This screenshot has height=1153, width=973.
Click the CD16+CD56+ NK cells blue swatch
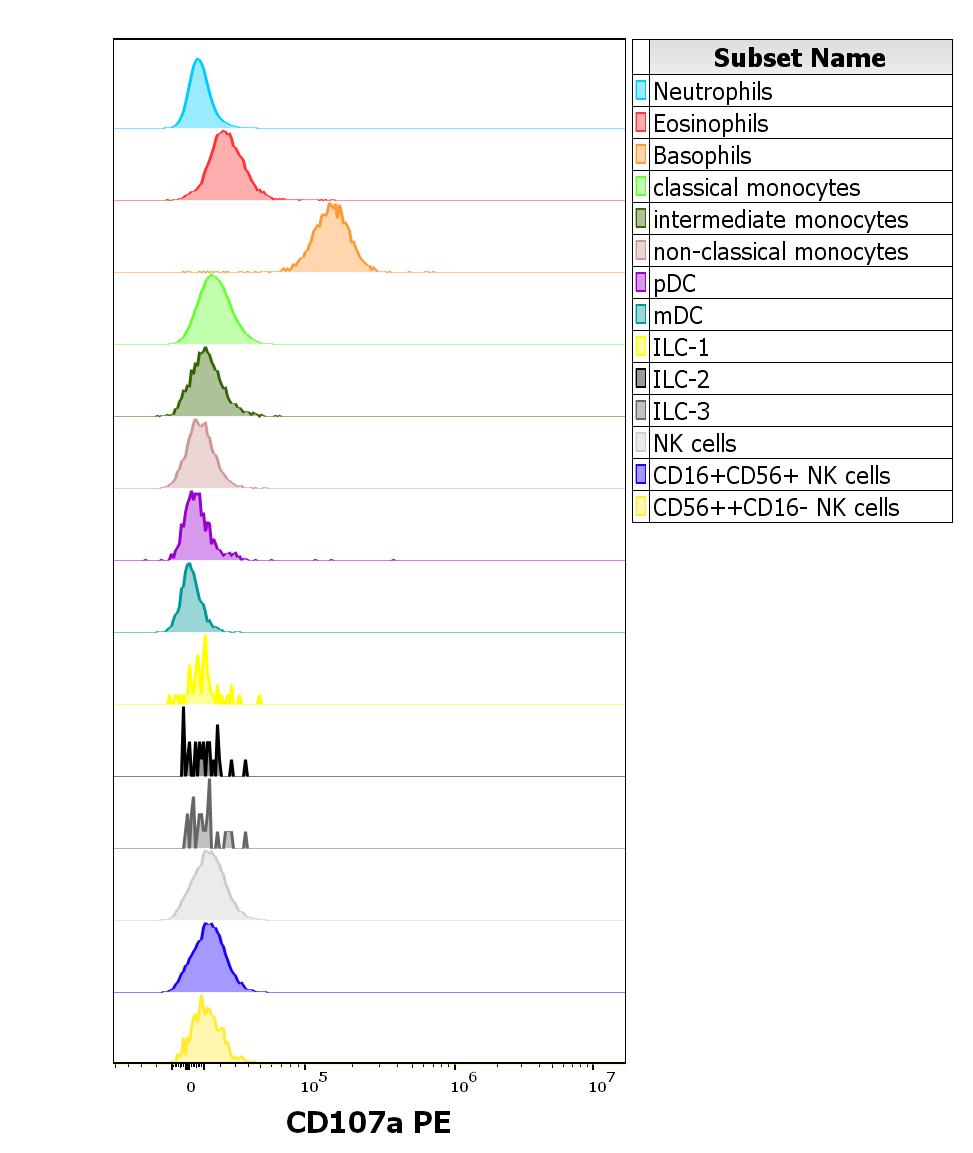pos(643,475)
